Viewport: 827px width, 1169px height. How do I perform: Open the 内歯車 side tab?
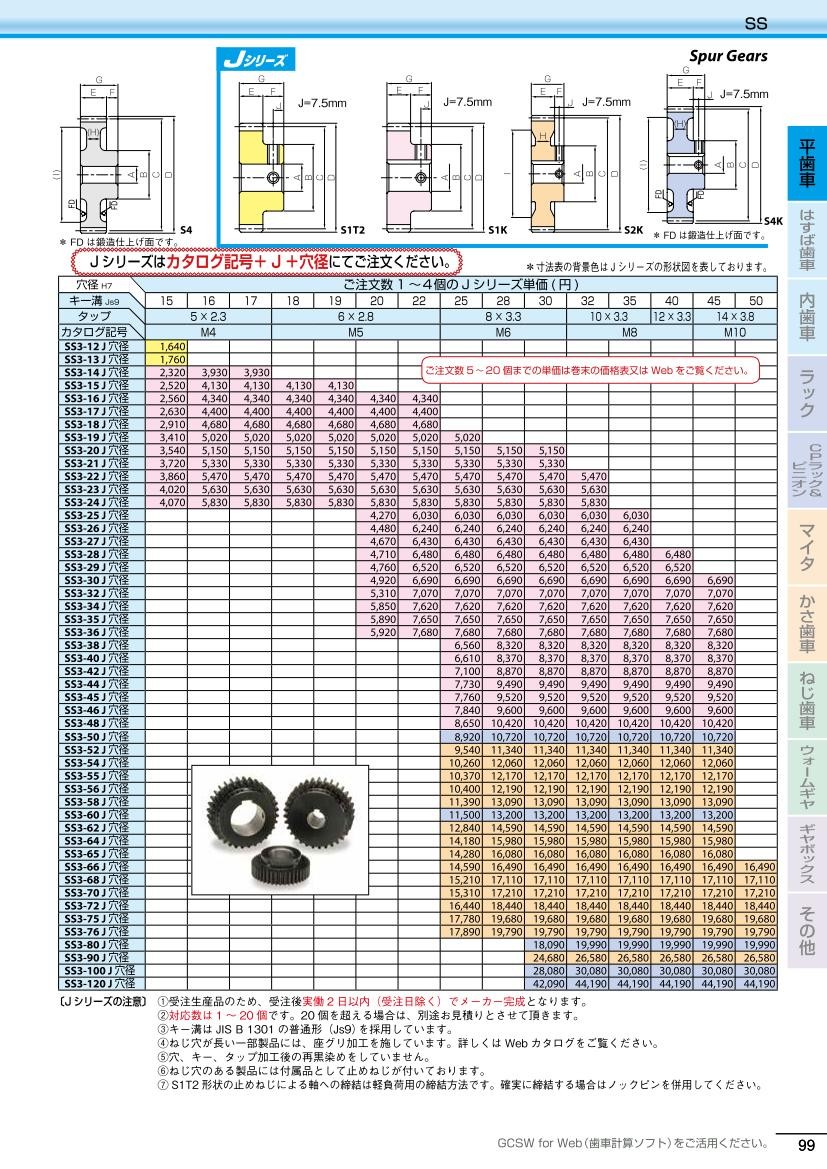[x=807, y=316]
